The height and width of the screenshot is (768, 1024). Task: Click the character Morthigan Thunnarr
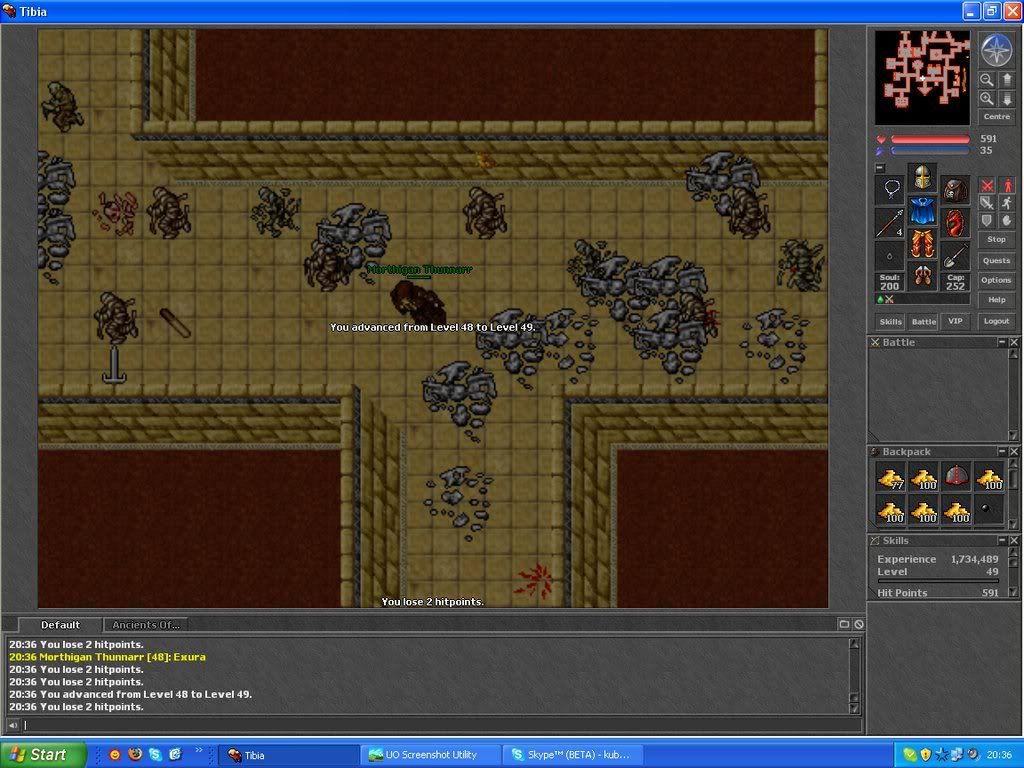pyautogui.click(x=418, y=301)
